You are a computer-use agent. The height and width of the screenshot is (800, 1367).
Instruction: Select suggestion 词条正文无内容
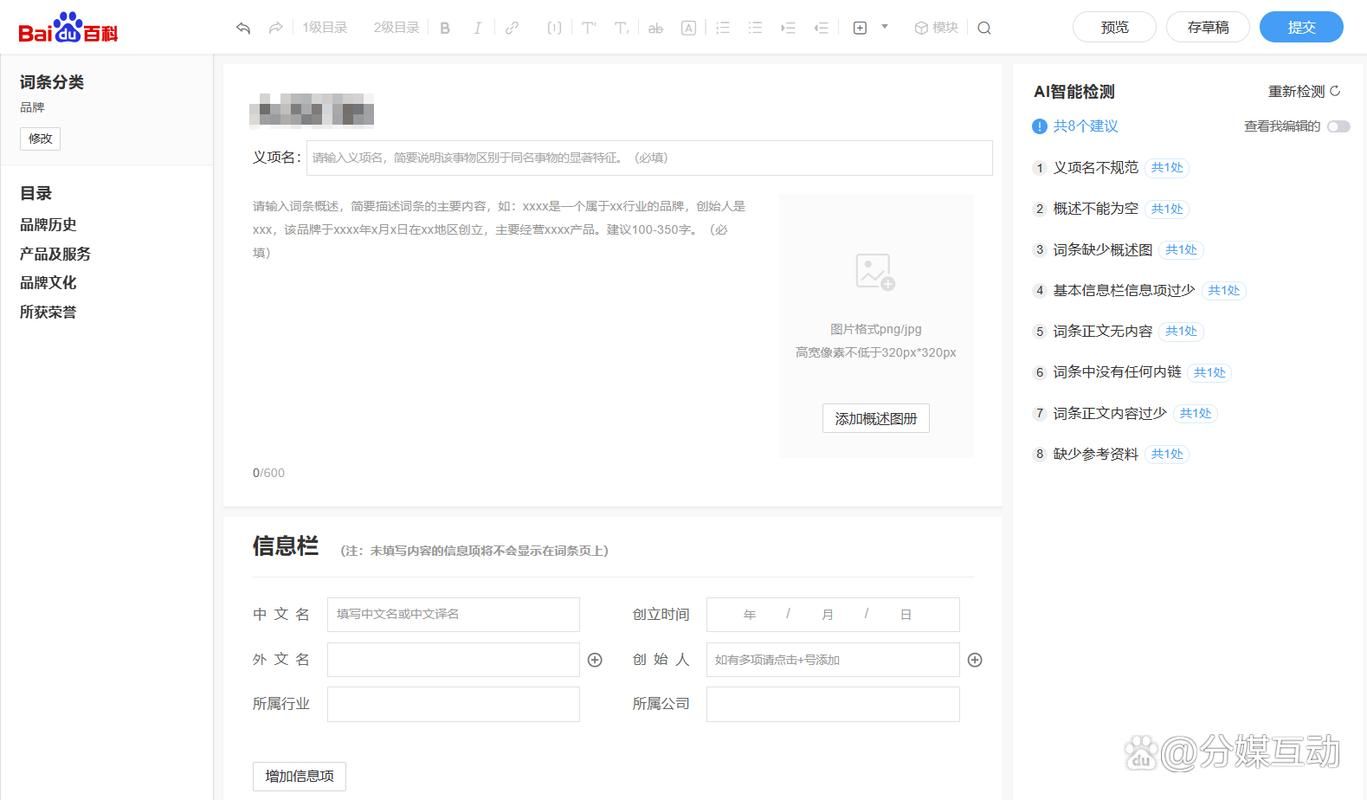(1102, 331)
